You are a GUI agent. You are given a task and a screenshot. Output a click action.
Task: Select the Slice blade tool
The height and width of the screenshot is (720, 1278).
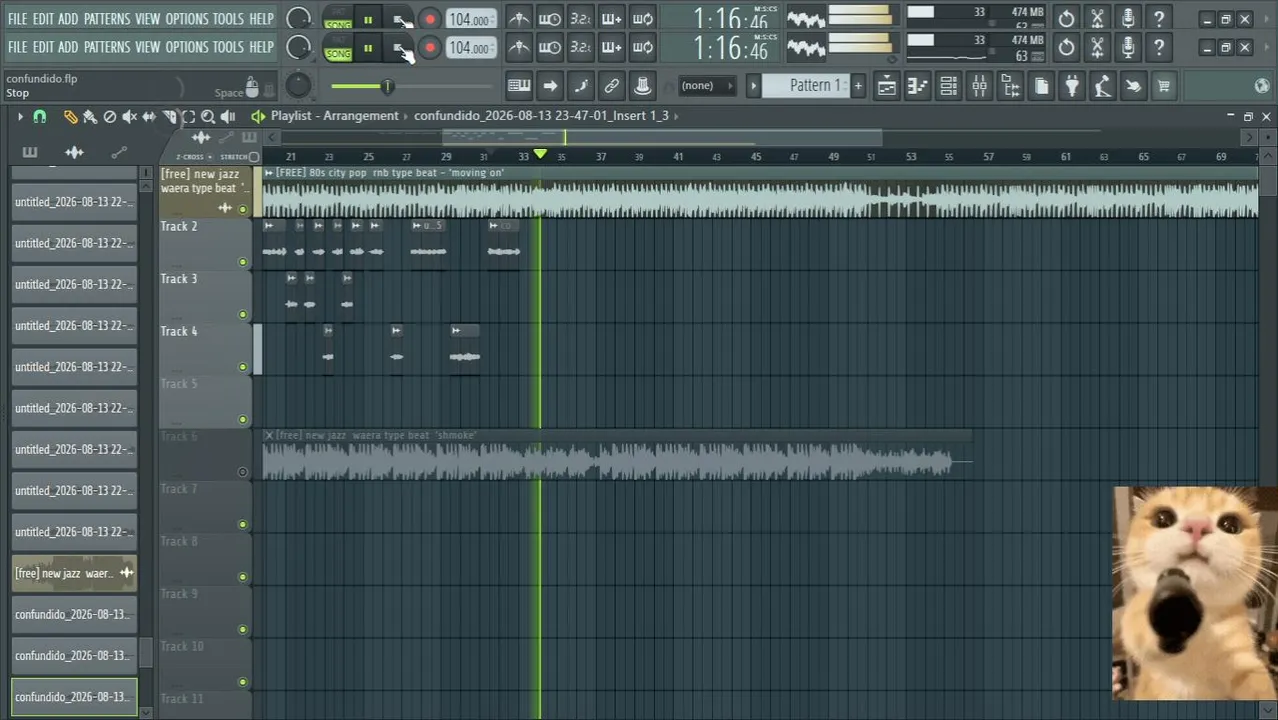[169, 116]
